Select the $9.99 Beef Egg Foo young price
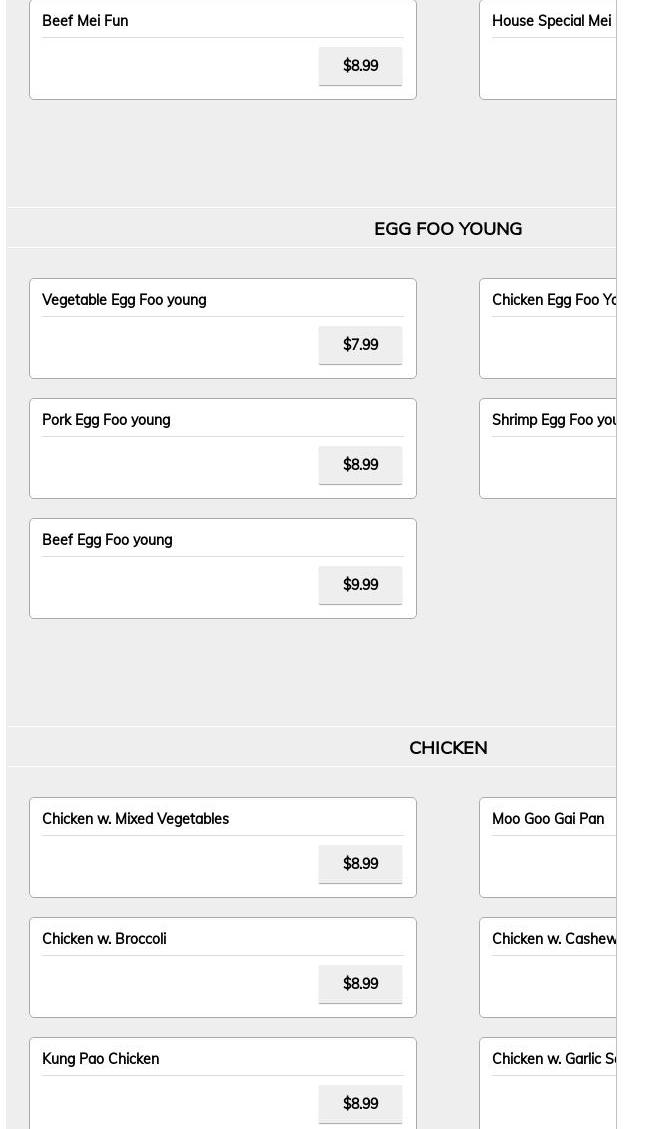The image size is (650, 1129). tap(360, 585)
